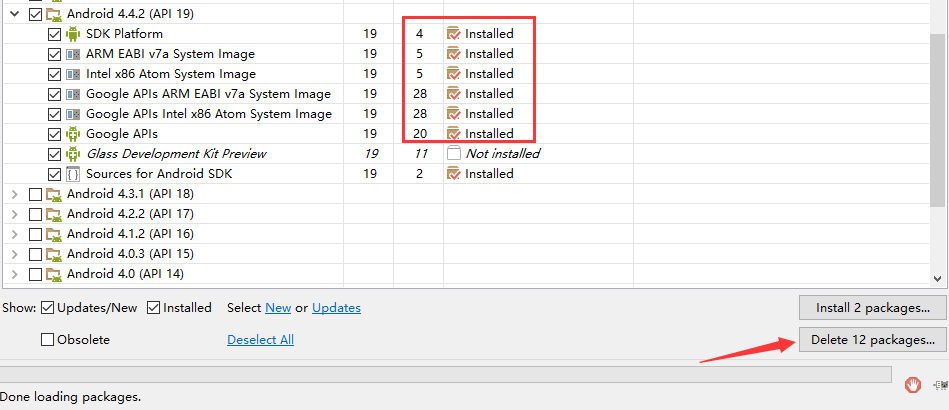Click the Android 4.0 (API 14) folder icon
949x410 pixels.
coord(54,275)
